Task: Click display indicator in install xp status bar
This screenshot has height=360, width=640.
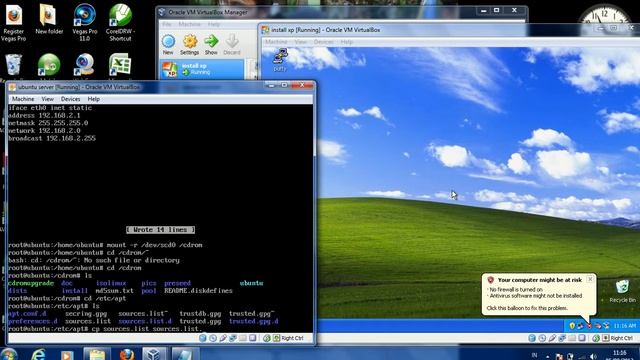Action: (x=582, y=338)
